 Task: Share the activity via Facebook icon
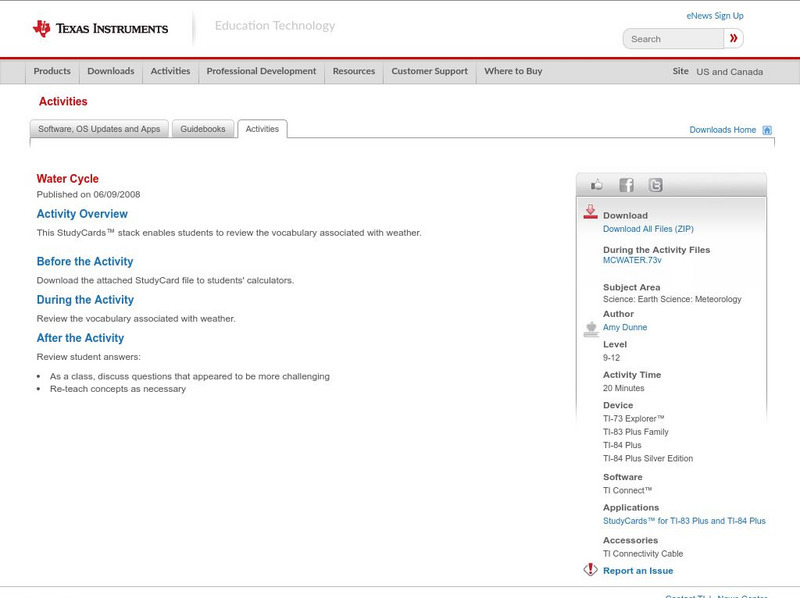pyautogui.click(x=626, y=185)
